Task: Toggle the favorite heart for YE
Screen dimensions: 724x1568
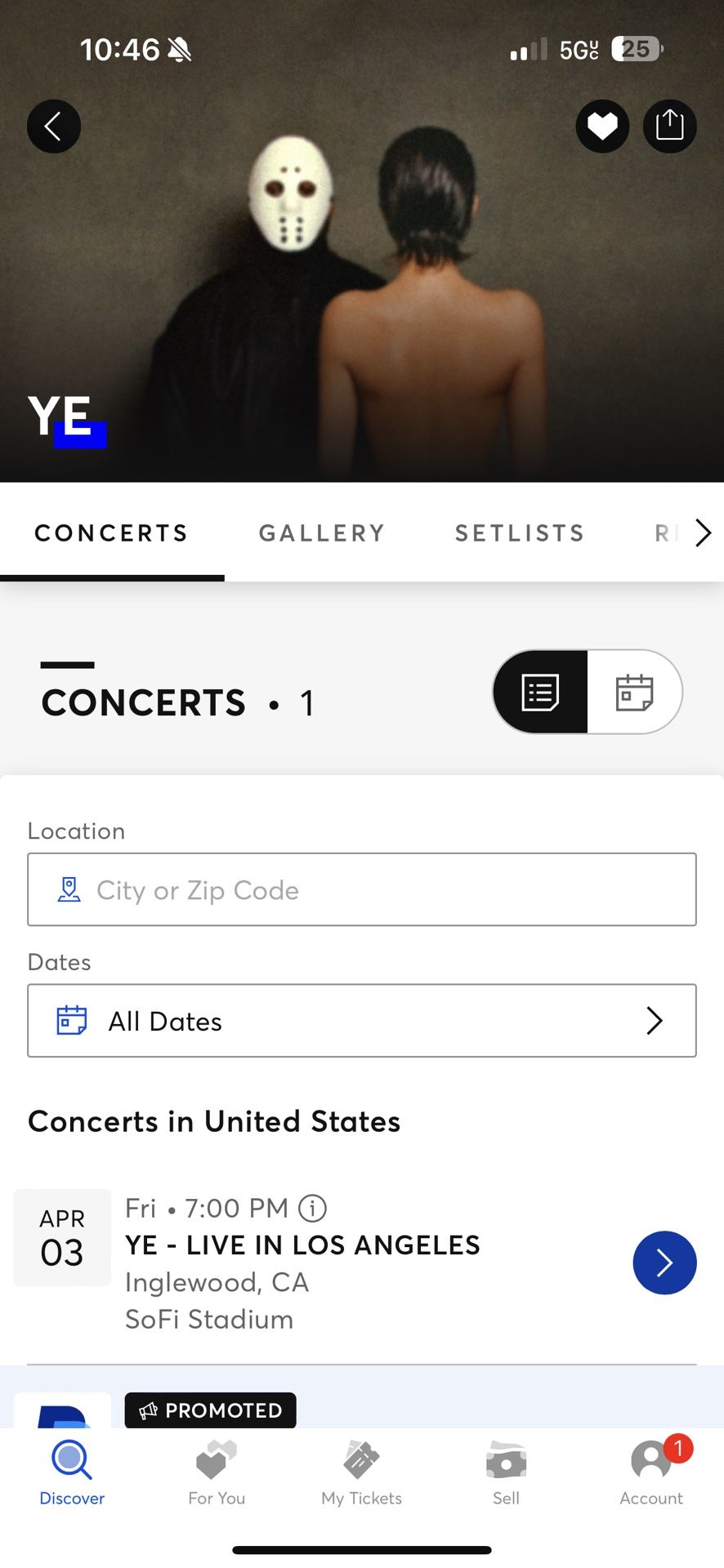Action: tap(602, 127)
